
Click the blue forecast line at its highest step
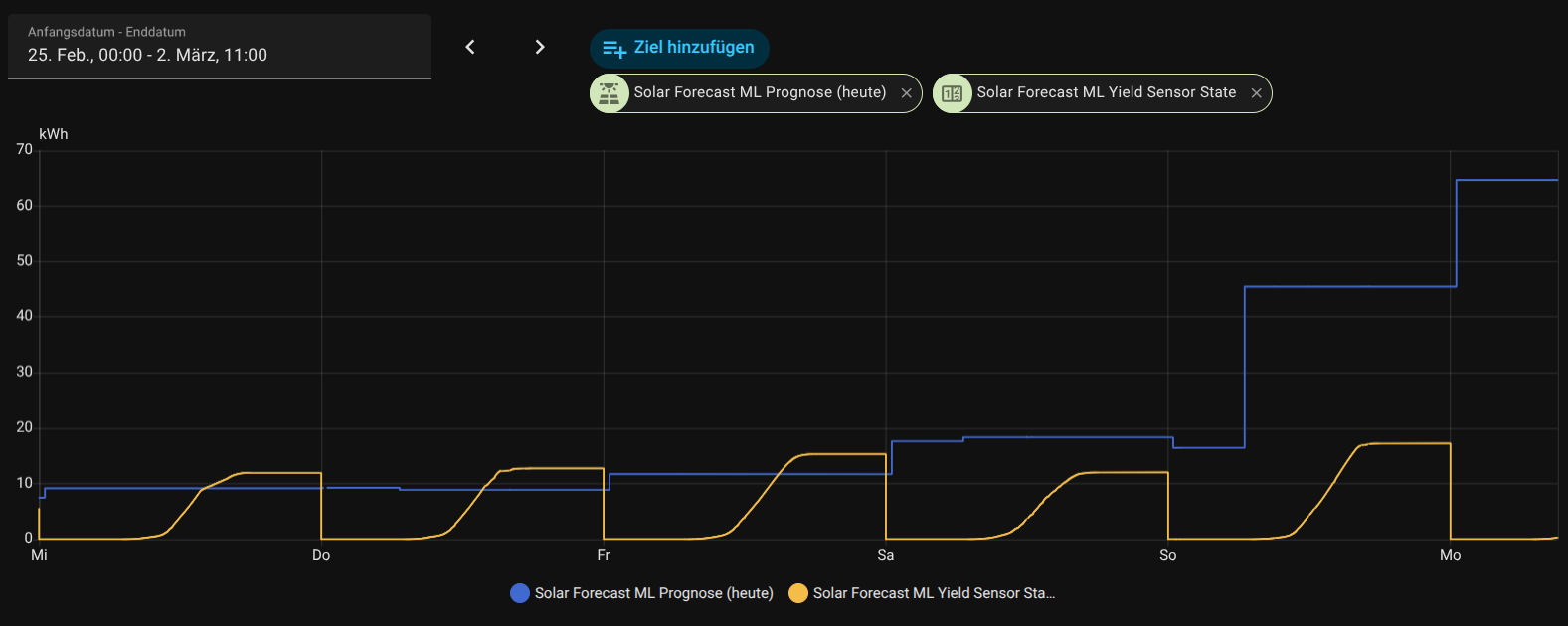click(1506, 180)
